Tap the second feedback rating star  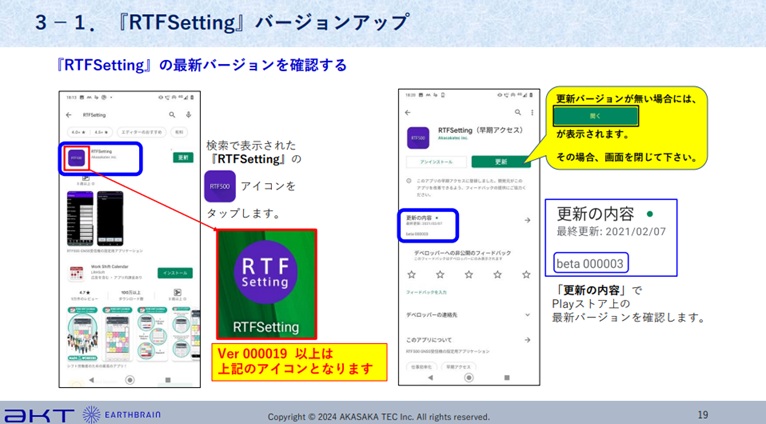tap(440, 275)
